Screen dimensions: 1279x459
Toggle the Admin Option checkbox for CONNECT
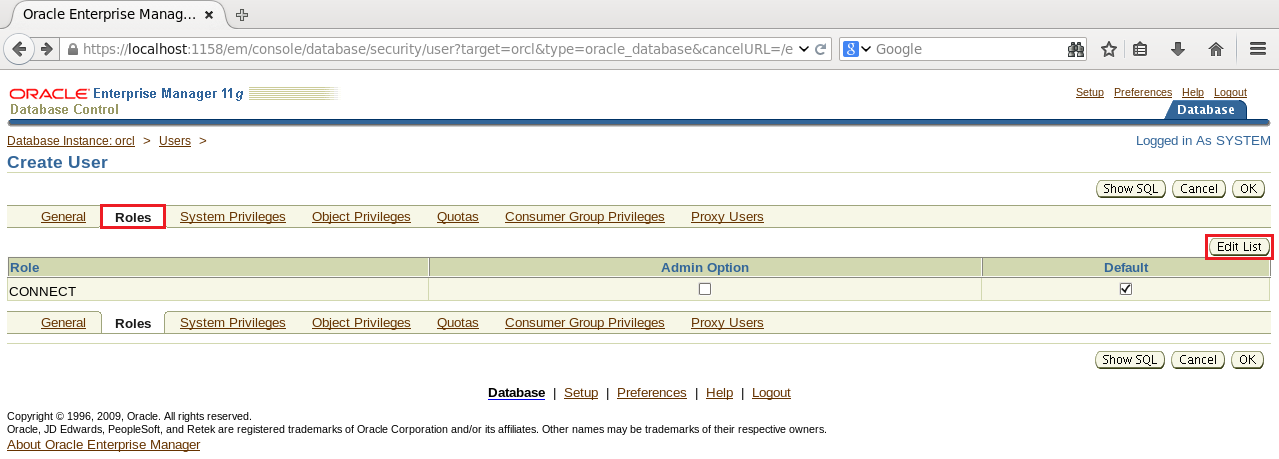(x=705, y=289)
